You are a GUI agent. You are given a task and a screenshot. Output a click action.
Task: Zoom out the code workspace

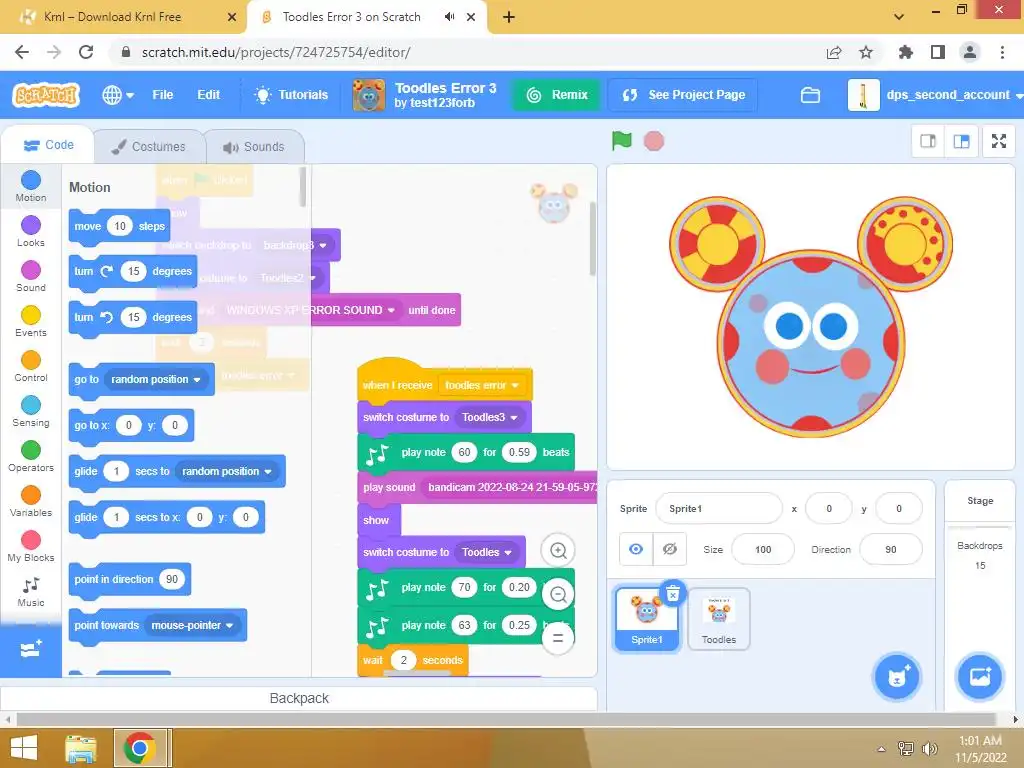[x=558, y=594]
